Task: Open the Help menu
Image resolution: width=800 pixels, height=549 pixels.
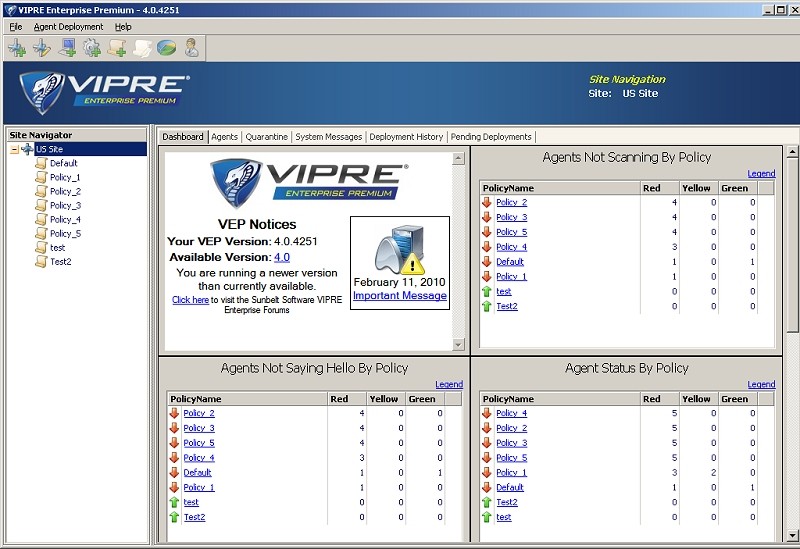Action: tap(123, 26)
